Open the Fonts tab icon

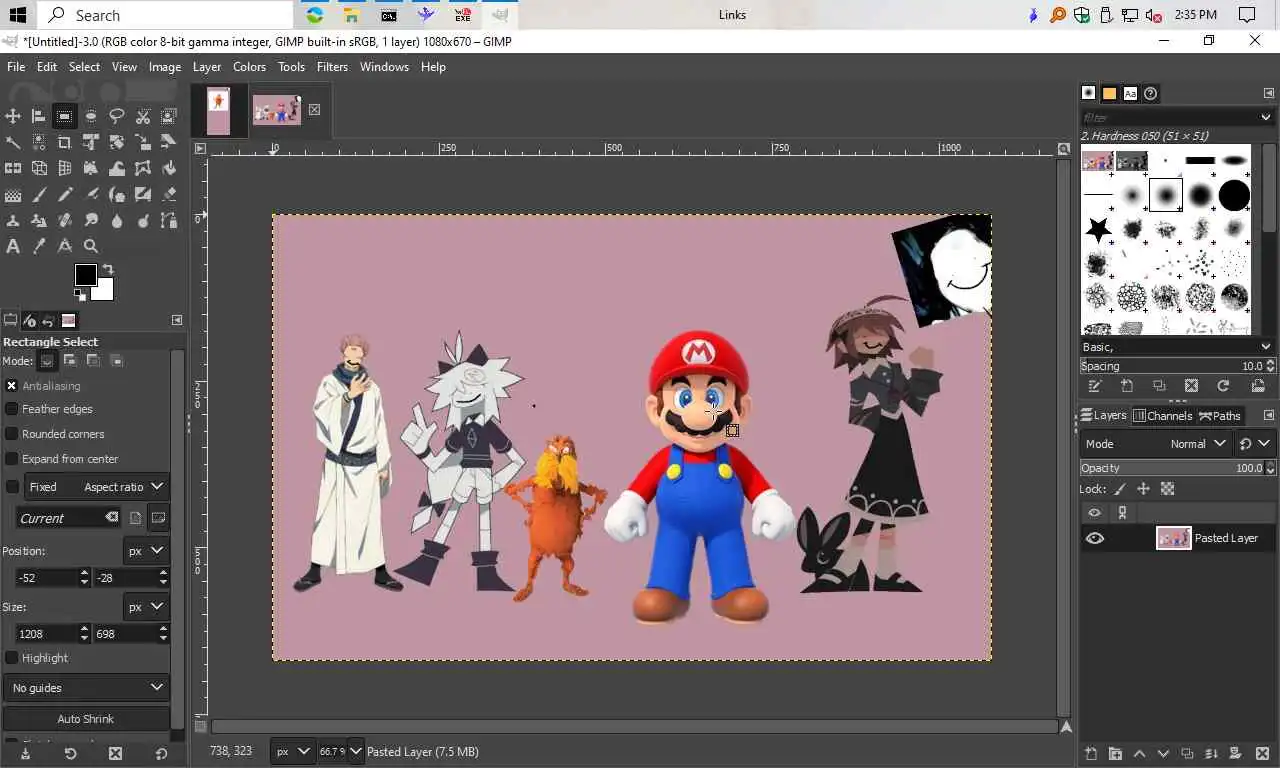tap(1130, 93)
